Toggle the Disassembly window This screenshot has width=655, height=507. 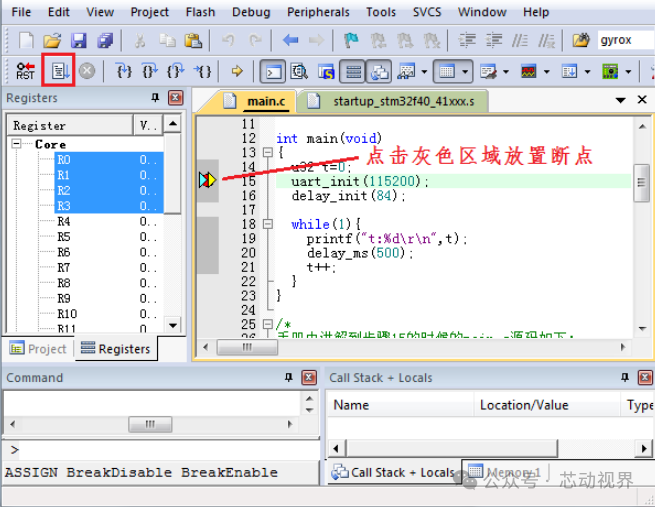click(299, 72)
